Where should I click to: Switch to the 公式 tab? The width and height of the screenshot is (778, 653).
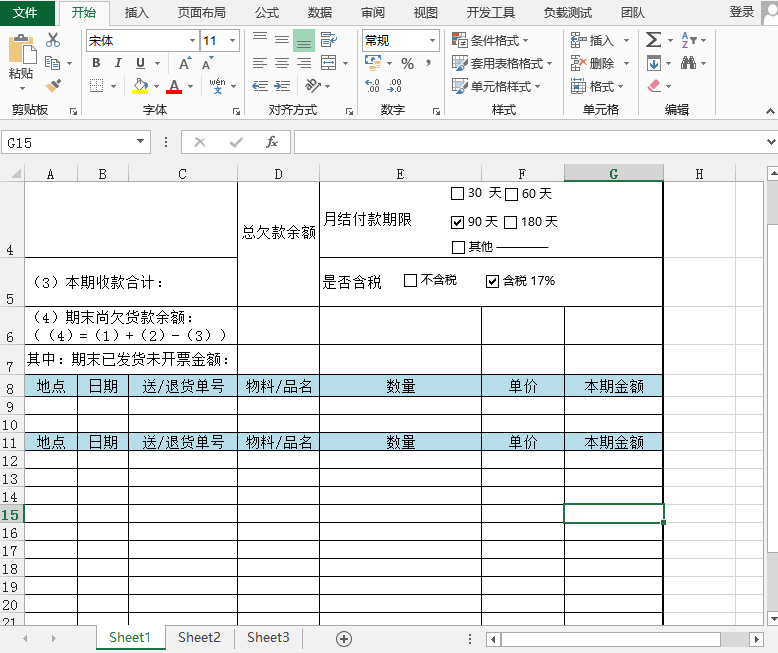coord(267,12)
